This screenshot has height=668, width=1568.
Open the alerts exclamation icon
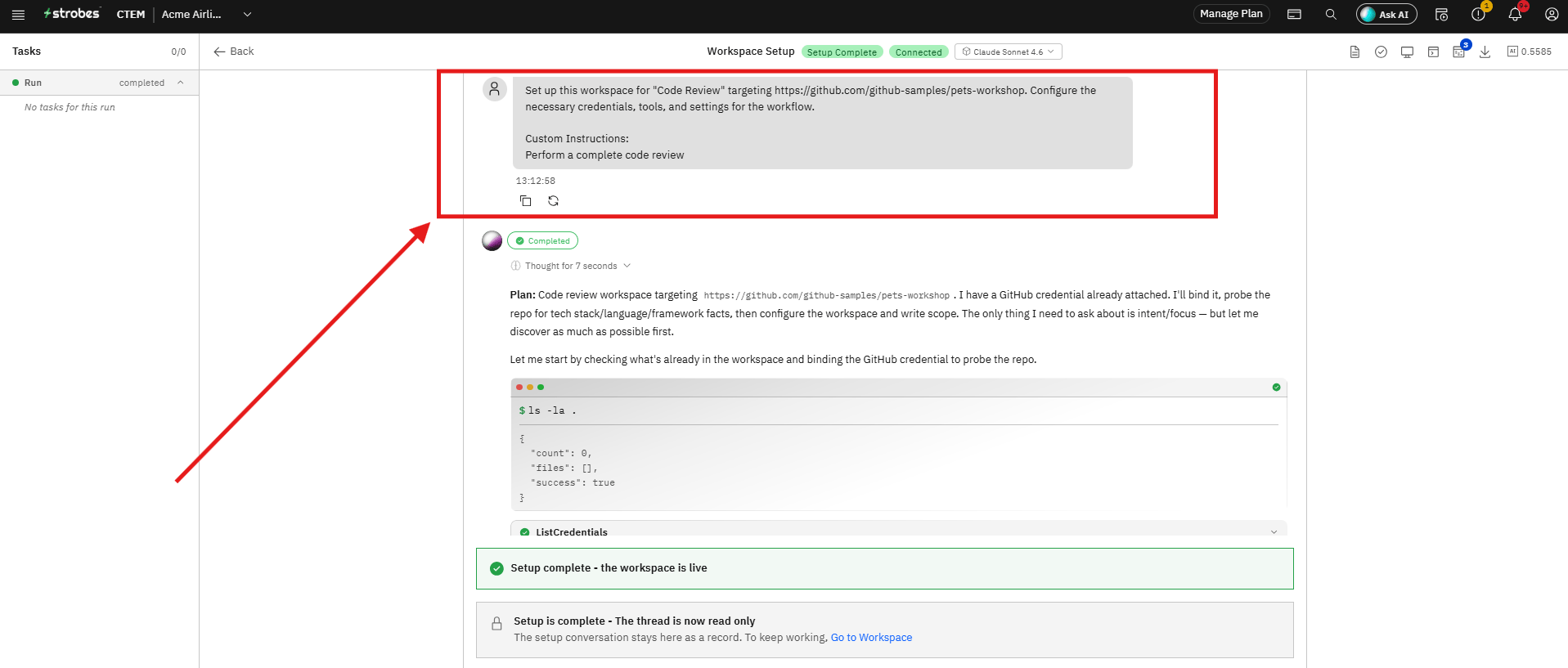tap(1478, 15)
